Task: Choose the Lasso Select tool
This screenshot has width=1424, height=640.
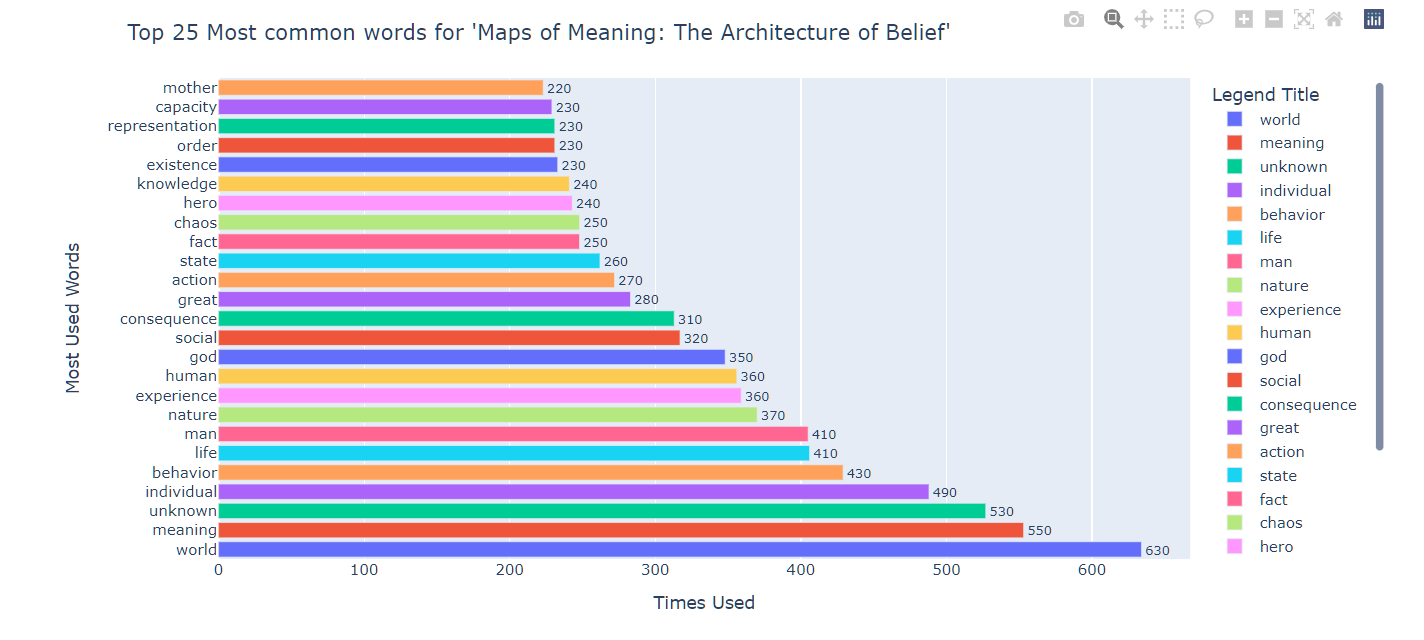Action: (1203, 19)
